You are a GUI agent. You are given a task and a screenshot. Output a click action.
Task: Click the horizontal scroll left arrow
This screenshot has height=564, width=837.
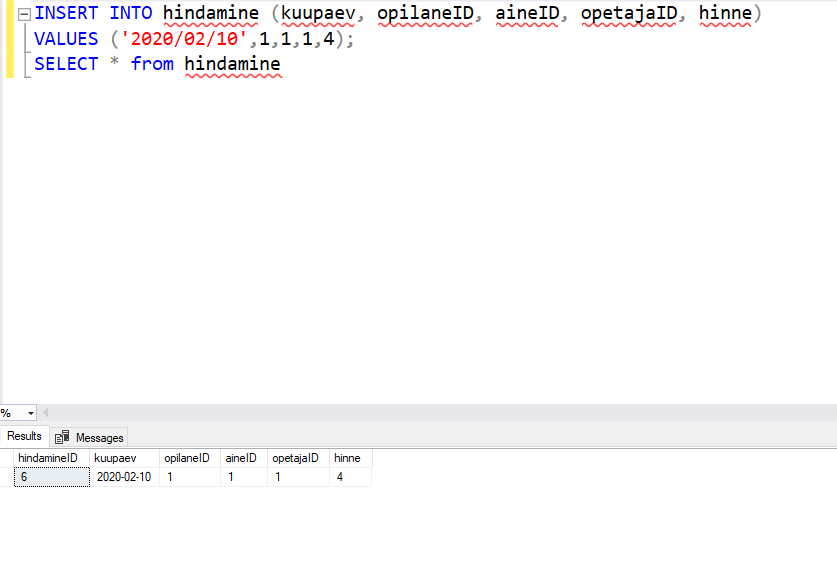click(45, 412)
